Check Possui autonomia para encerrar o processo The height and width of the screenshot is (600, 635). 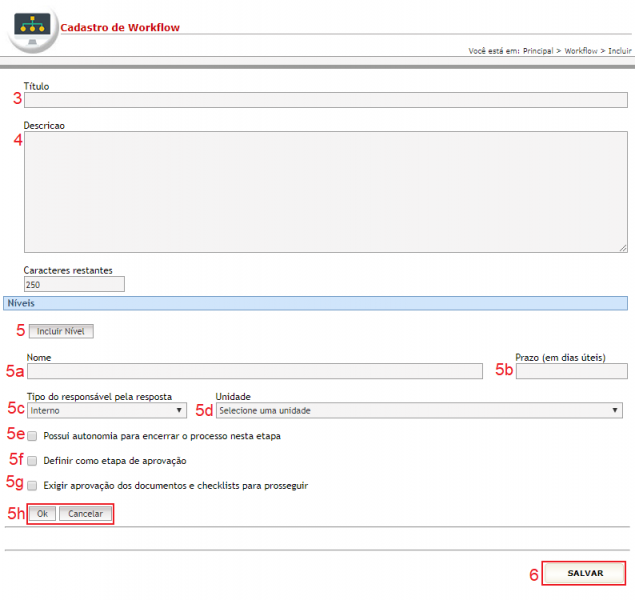(32, 436)
